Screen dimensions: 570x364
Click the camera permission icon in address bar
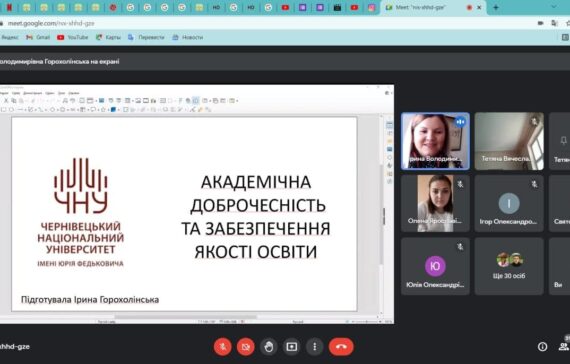(x=541, y=23)
